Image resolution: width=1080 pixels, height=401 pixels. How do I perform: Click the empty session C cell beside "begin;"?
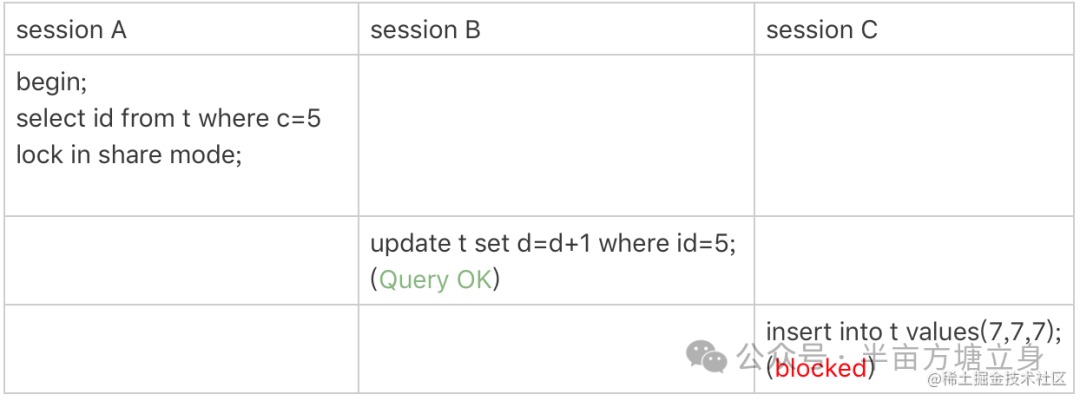914,134
